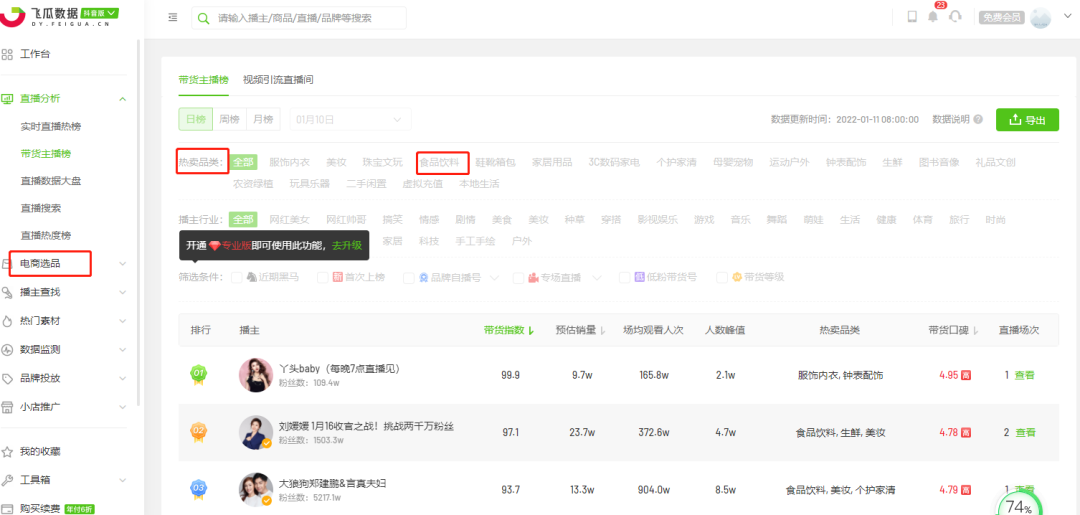
Task: Click the 去升级 upgrade link in tooltip
Action: point(346,245)
